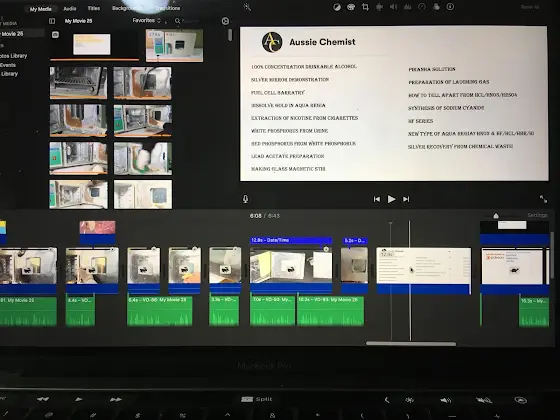560x420 pixels.
Task: Open noise reduction and equalizer tool
Action: [408, 7]
